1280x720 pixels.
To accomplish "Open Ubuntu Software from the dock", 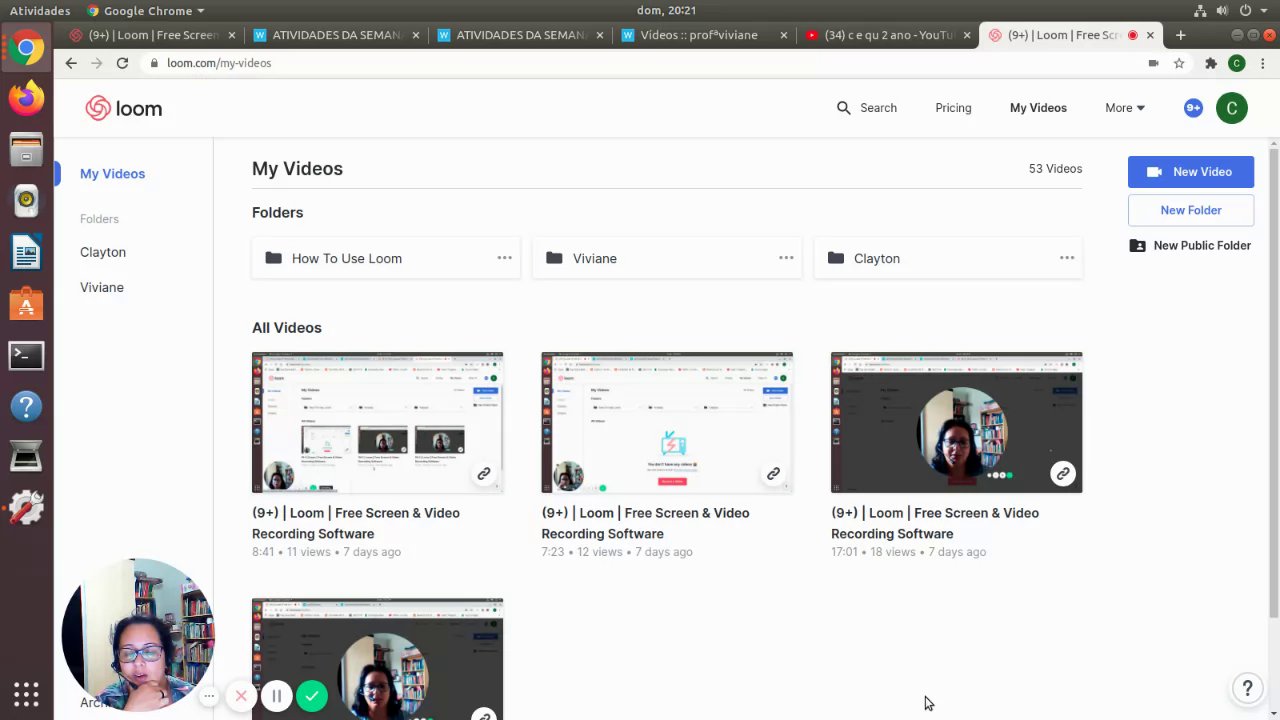I will point(26,303).
